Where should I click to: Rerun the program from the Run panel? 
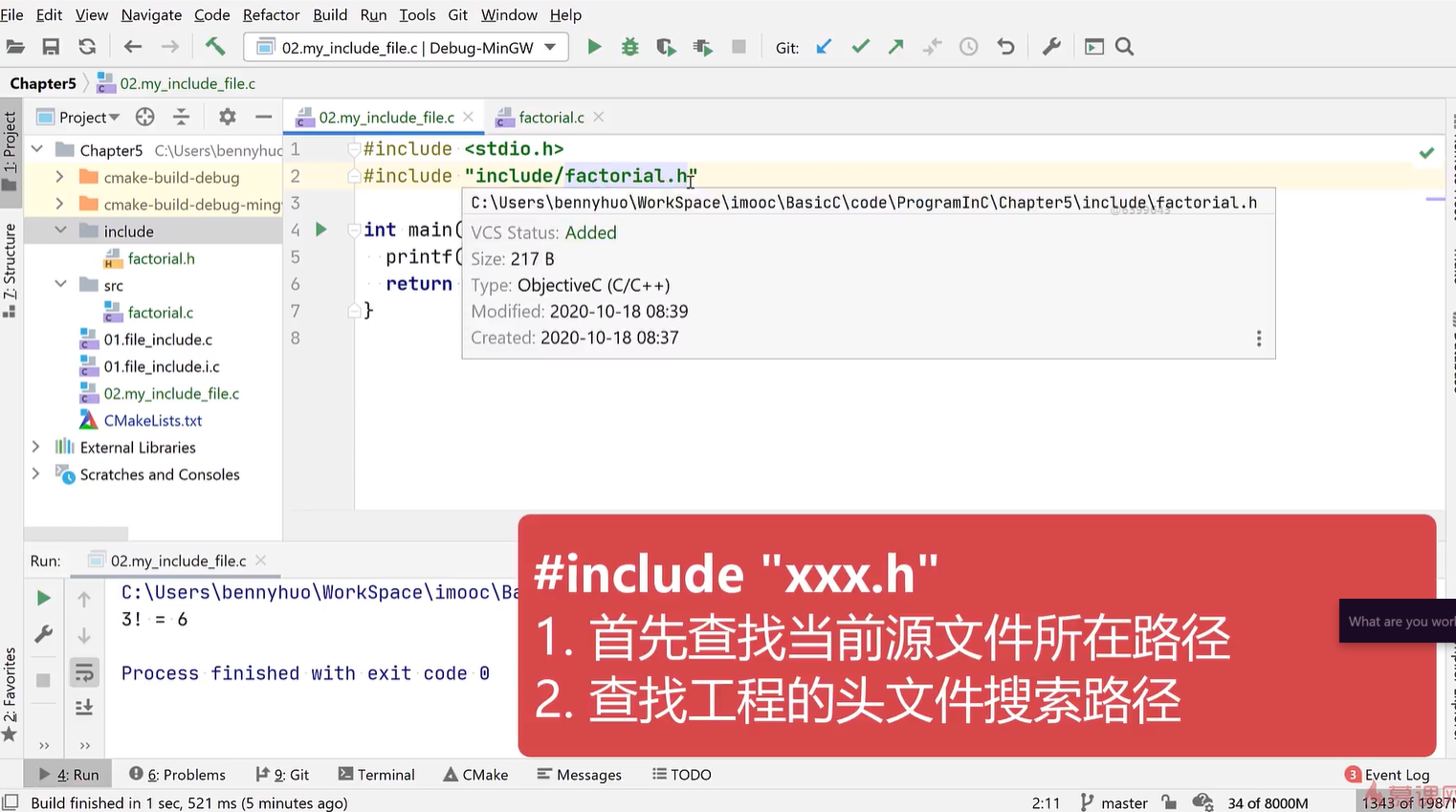(43, 599)
